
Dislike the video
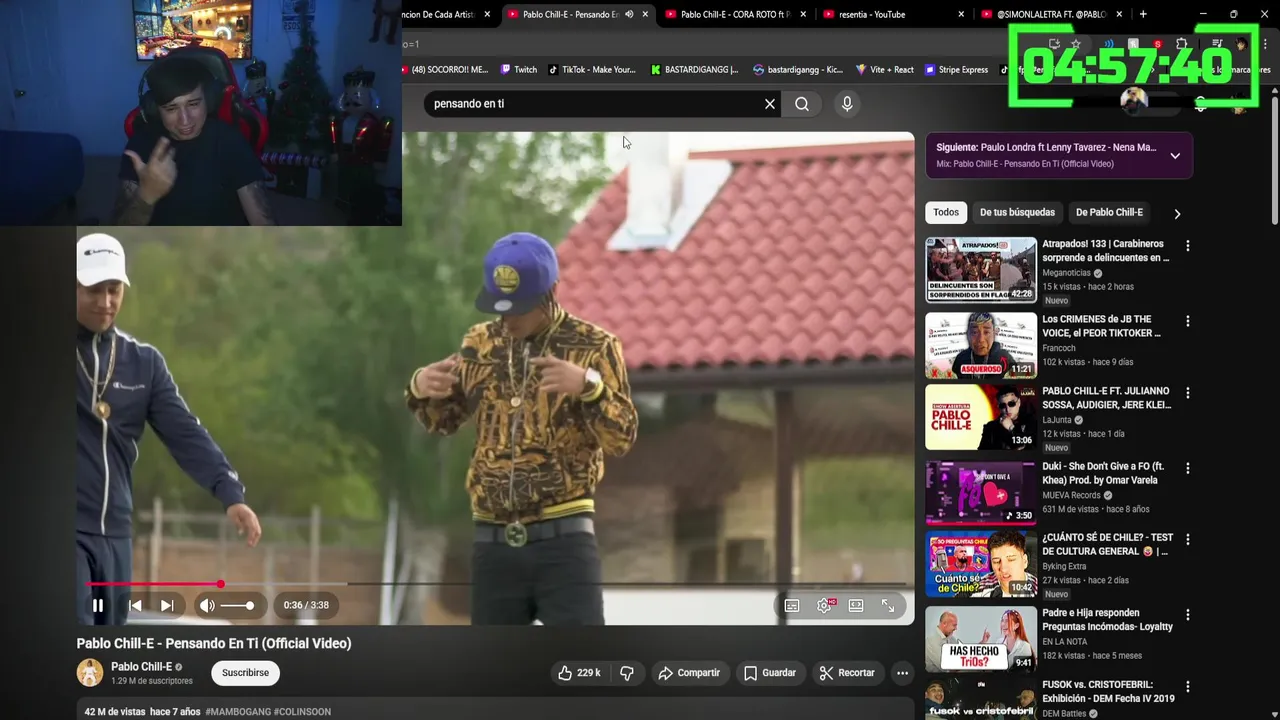627,673
